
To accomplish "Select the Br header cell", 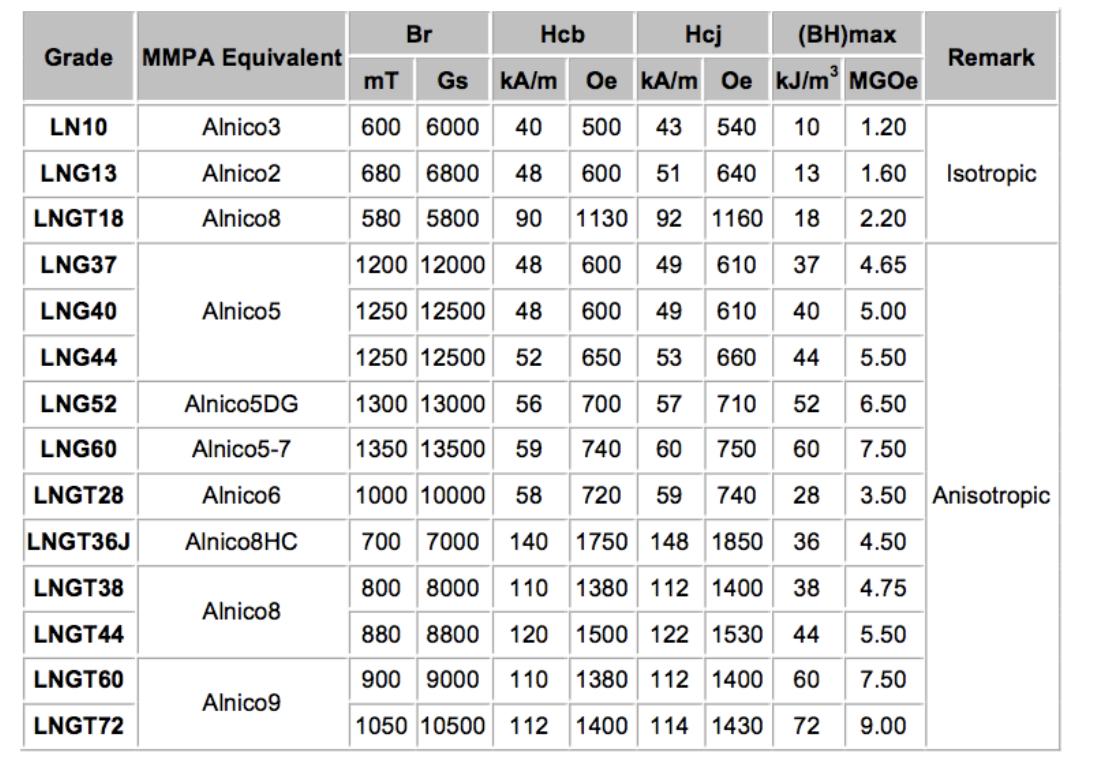I will click(x=419, y=35).
